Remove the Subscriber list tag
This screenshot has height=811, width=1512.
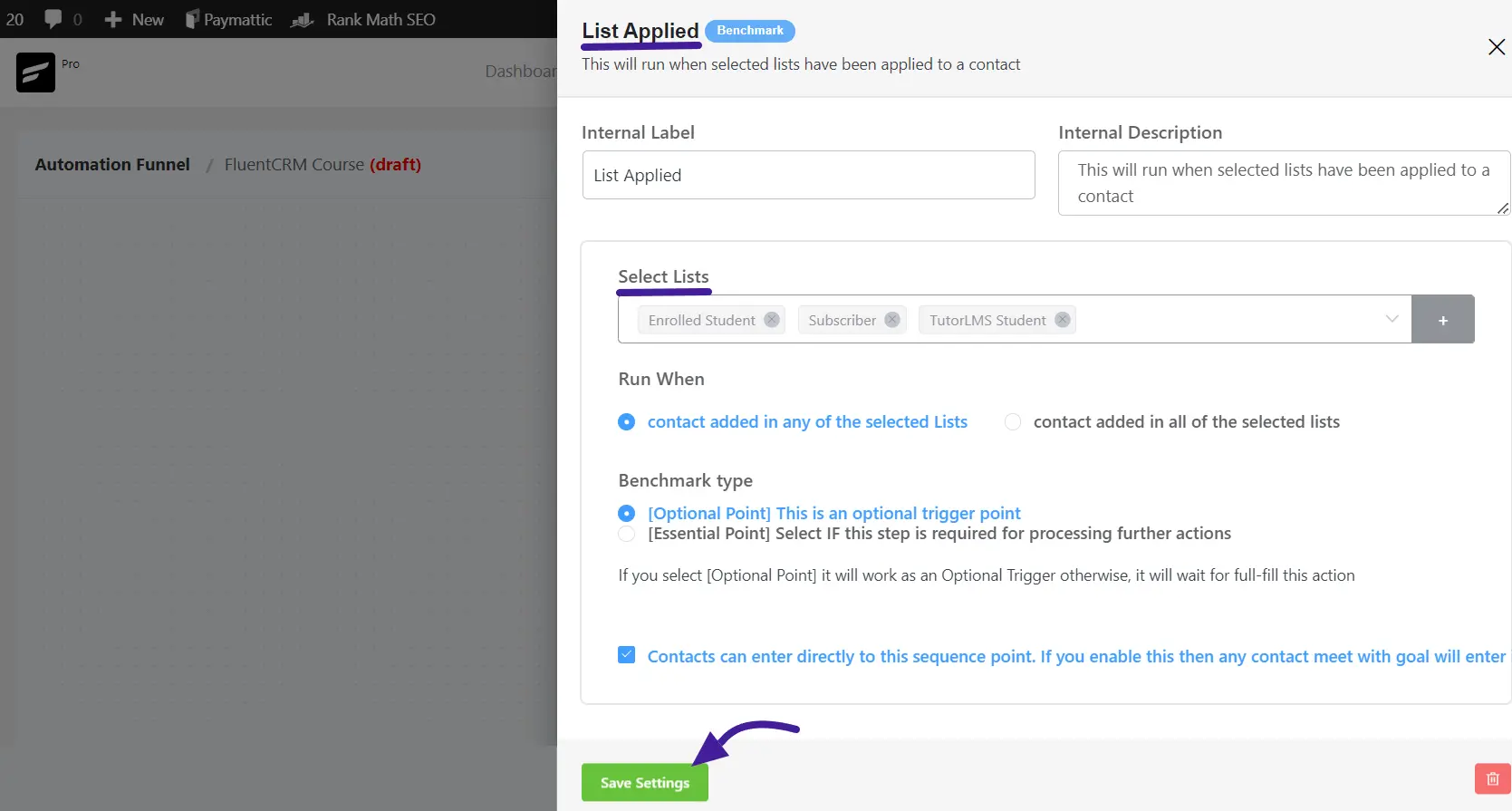[x=892, y=320]
